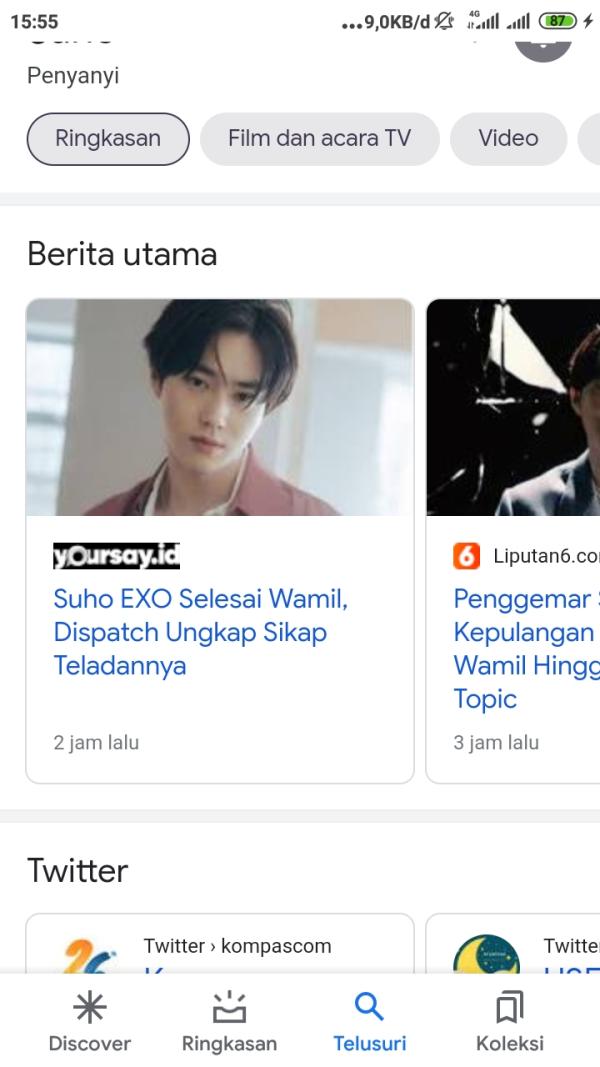Tap the Liputan6 orange logo icon

coord(467,556)
